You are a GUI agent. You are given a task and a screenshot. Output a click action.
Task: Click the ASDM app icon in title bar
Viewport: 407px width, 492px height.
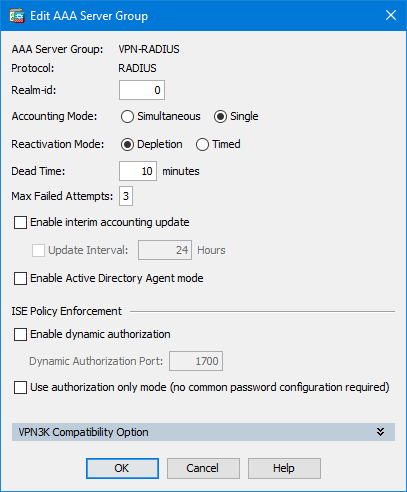point(17,16)
